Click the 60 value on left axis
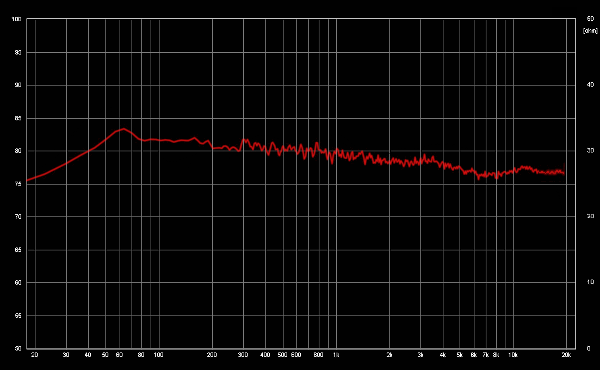 [x=18, y=282]
